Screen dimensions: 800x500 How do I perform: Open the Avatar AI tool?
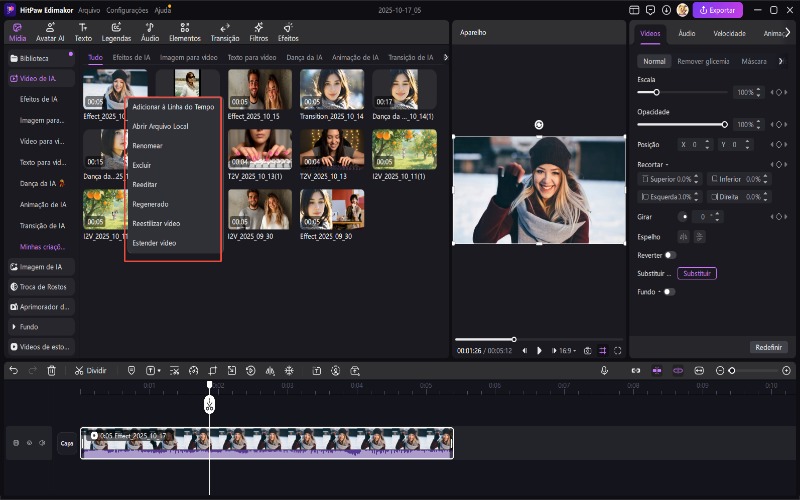(x=50, y=32)
